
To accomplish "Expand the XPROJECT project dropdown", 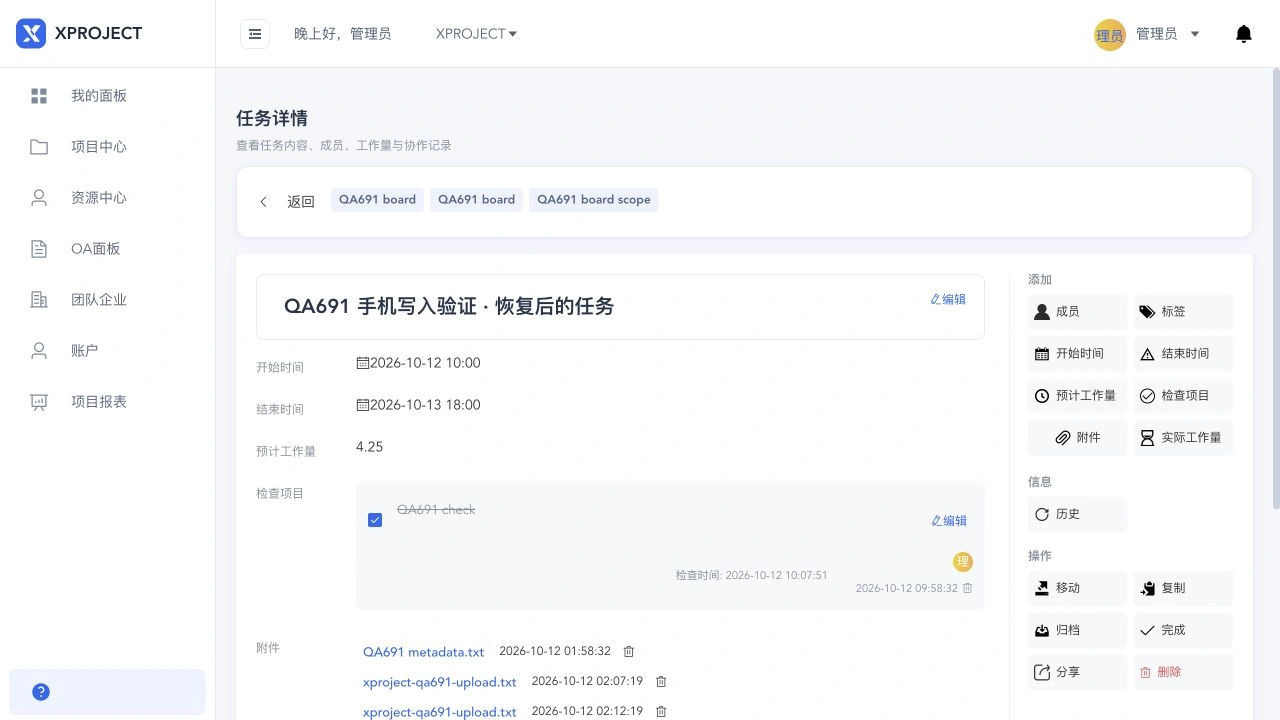I will coord(476,34).
